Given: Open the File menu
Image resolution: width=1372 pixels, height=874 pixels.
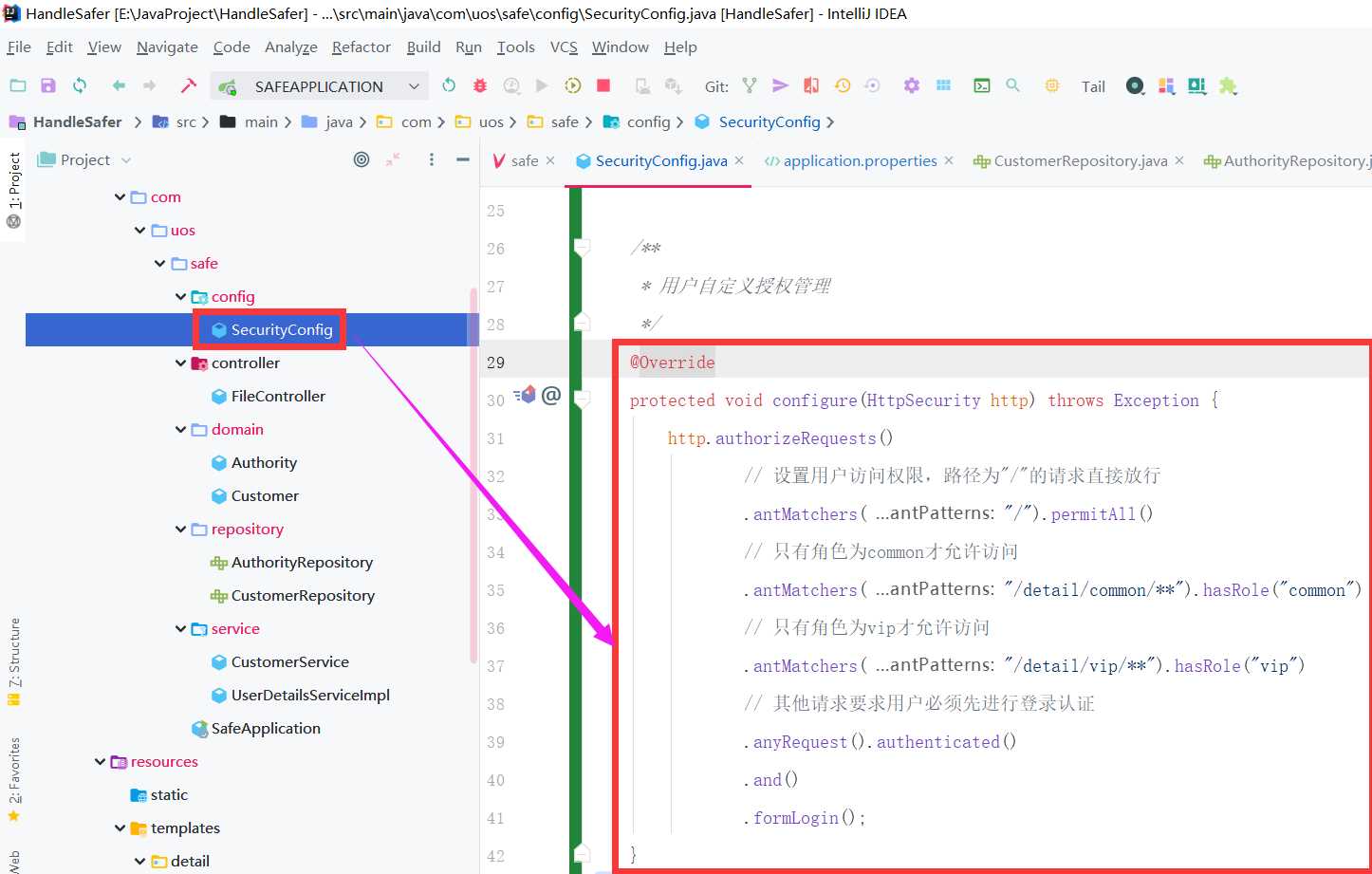Looking at the screenshot, I should pos(19,46).
